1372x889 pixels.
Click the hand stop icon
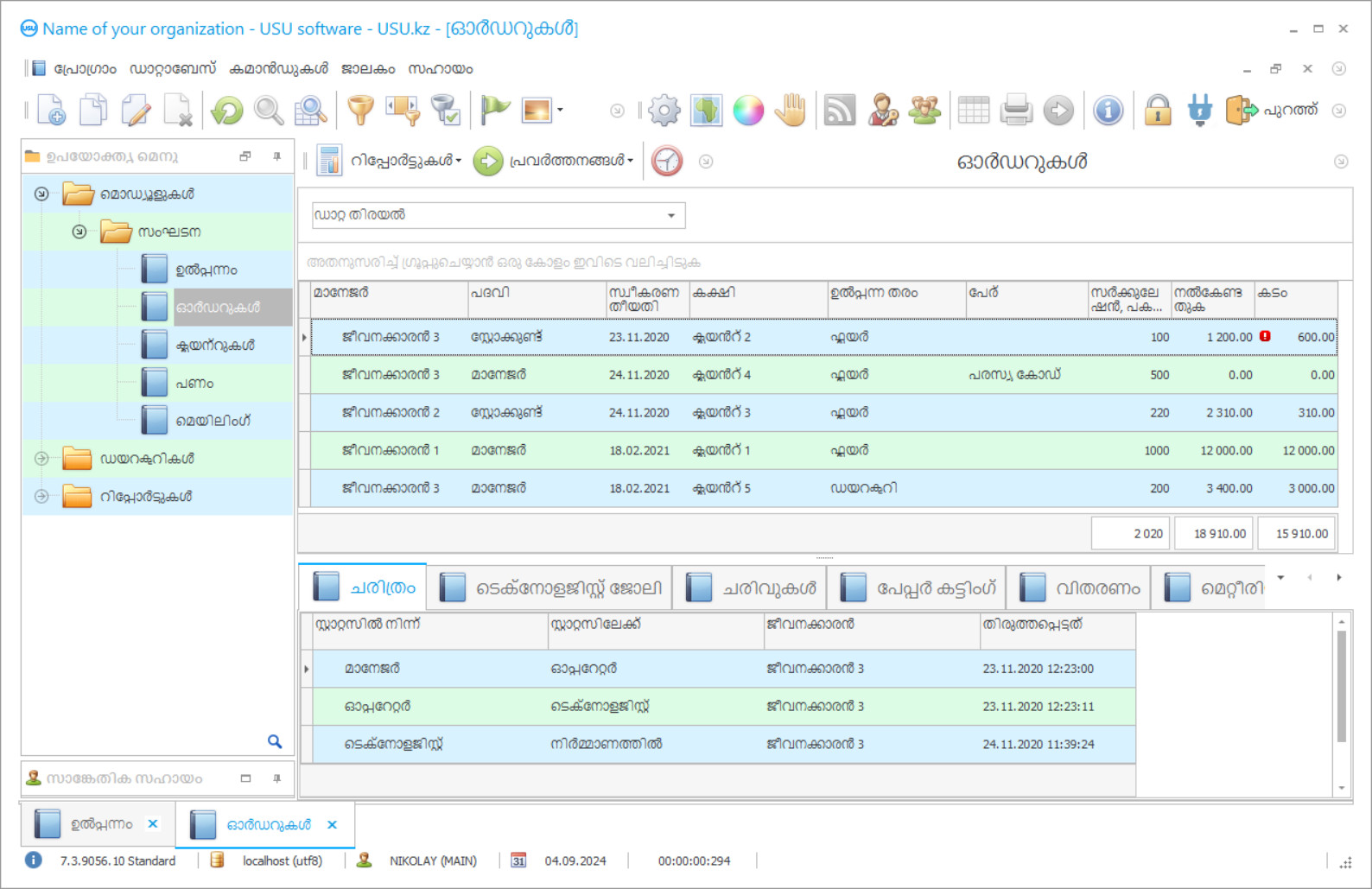point(791,111)
